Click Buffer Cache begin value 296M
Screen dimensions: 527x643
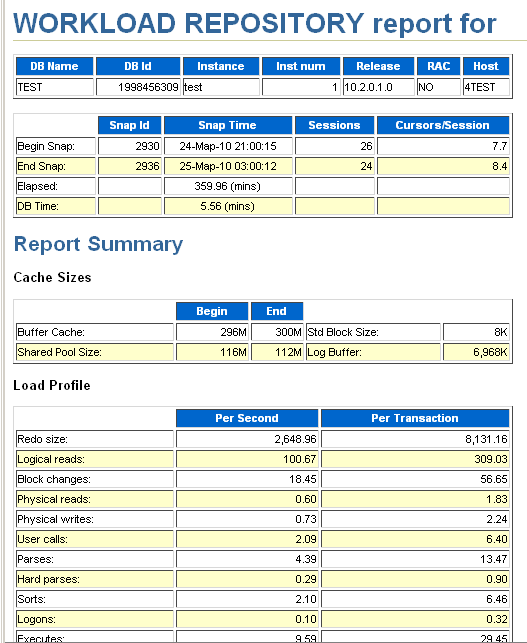tap(212, 332)
